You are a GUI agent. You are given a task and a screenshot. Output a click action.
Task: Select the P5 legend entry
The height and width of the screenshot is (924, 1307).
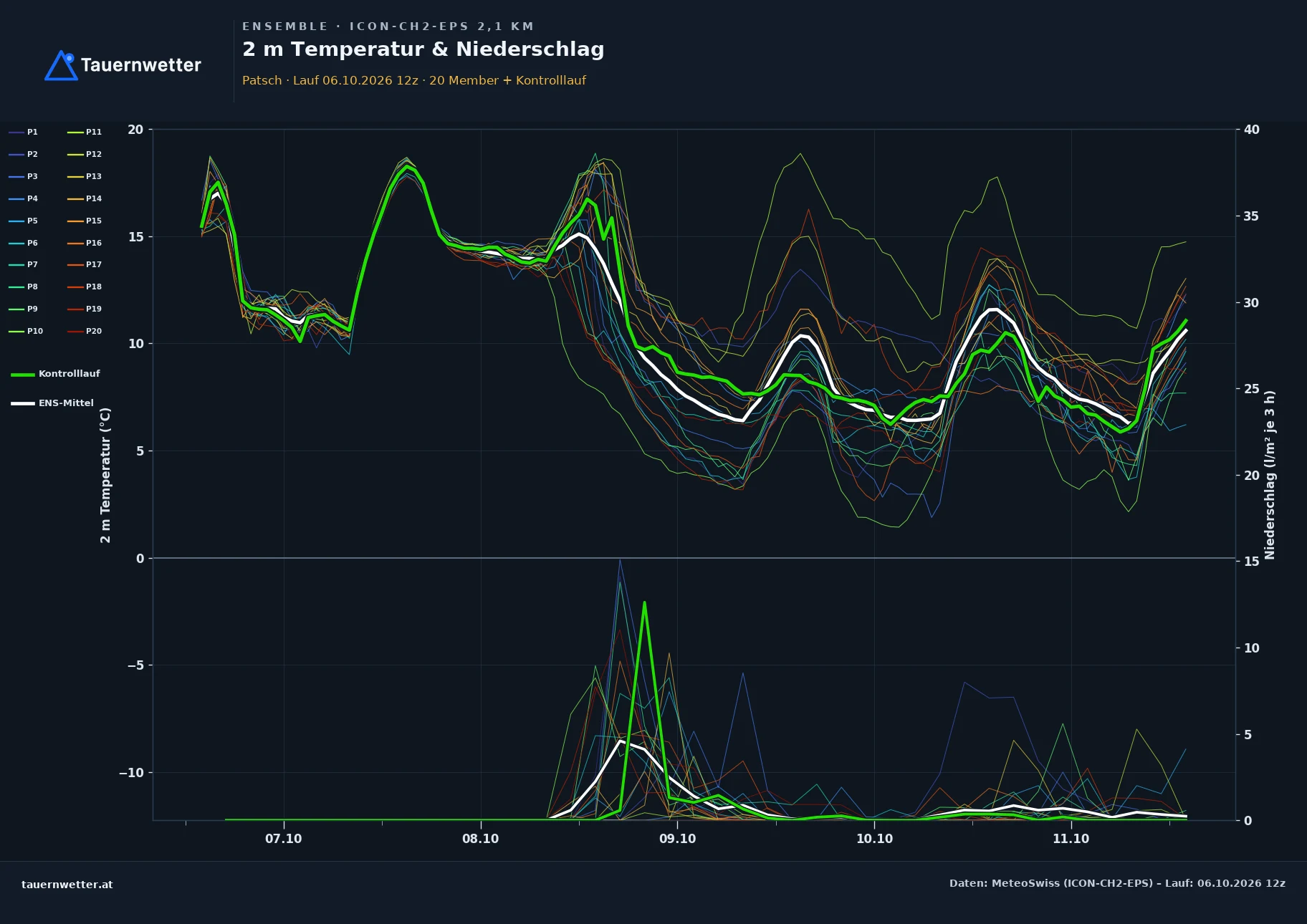[23, 221]
